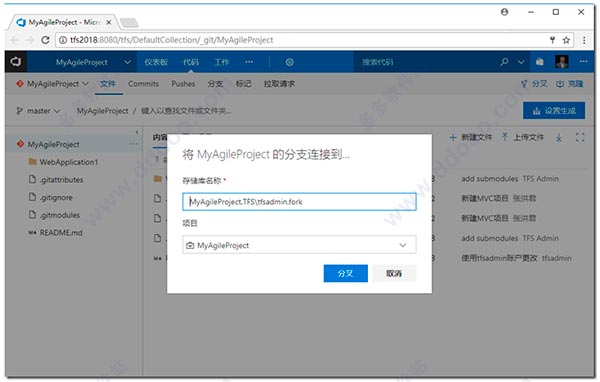Click the browser back arrow
Viewport: 600px width, 382px height.
[14, 40]
